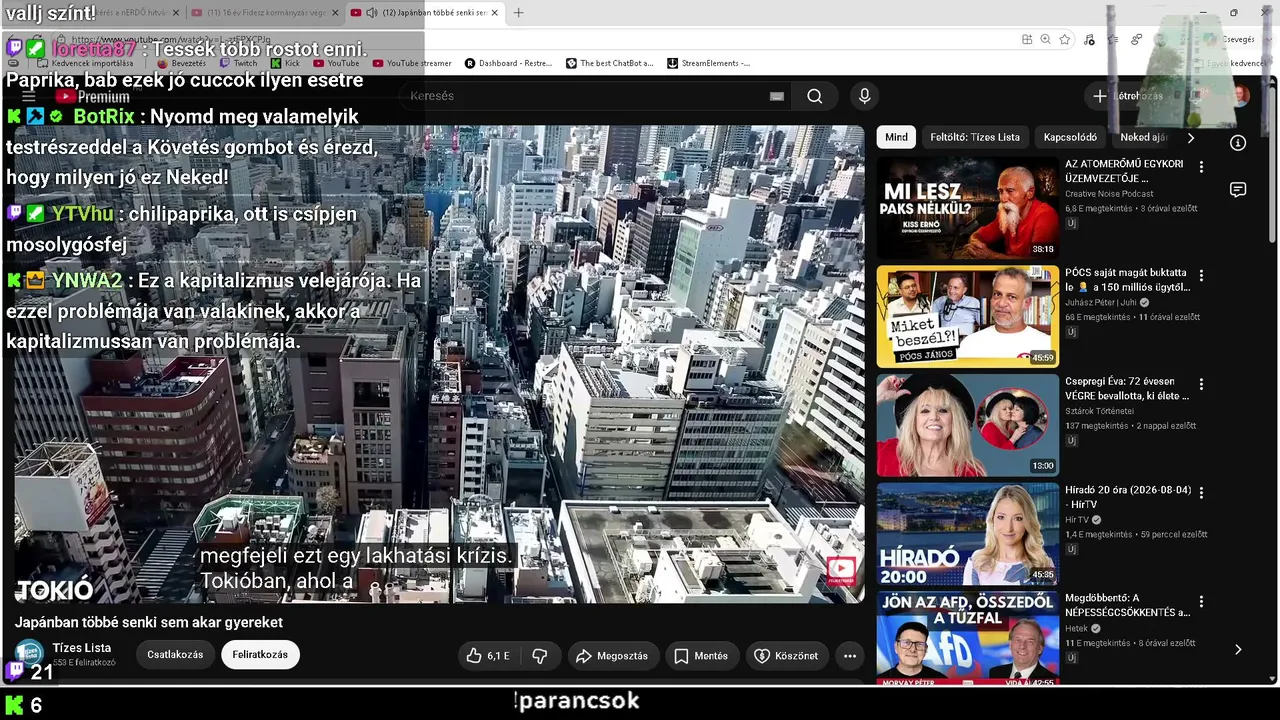
Task: Click the main video player
Action: click(440, 364)
